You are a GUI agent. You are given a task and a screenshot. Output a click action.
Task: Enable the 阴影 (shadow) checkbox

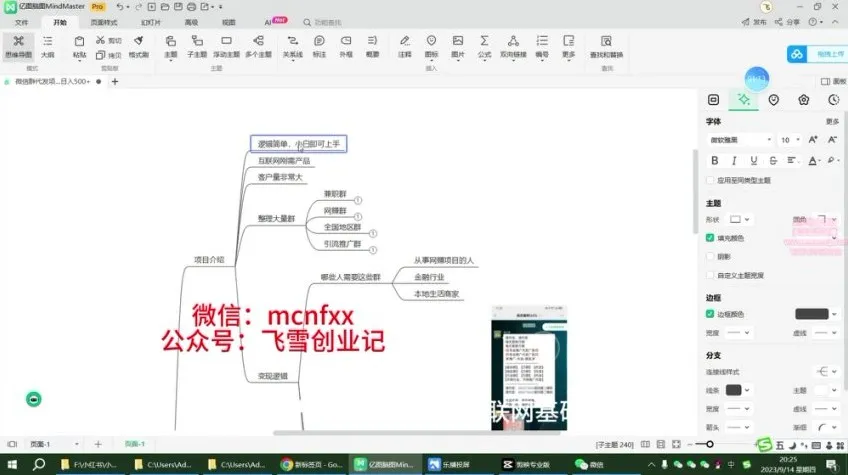pos(711,256)
